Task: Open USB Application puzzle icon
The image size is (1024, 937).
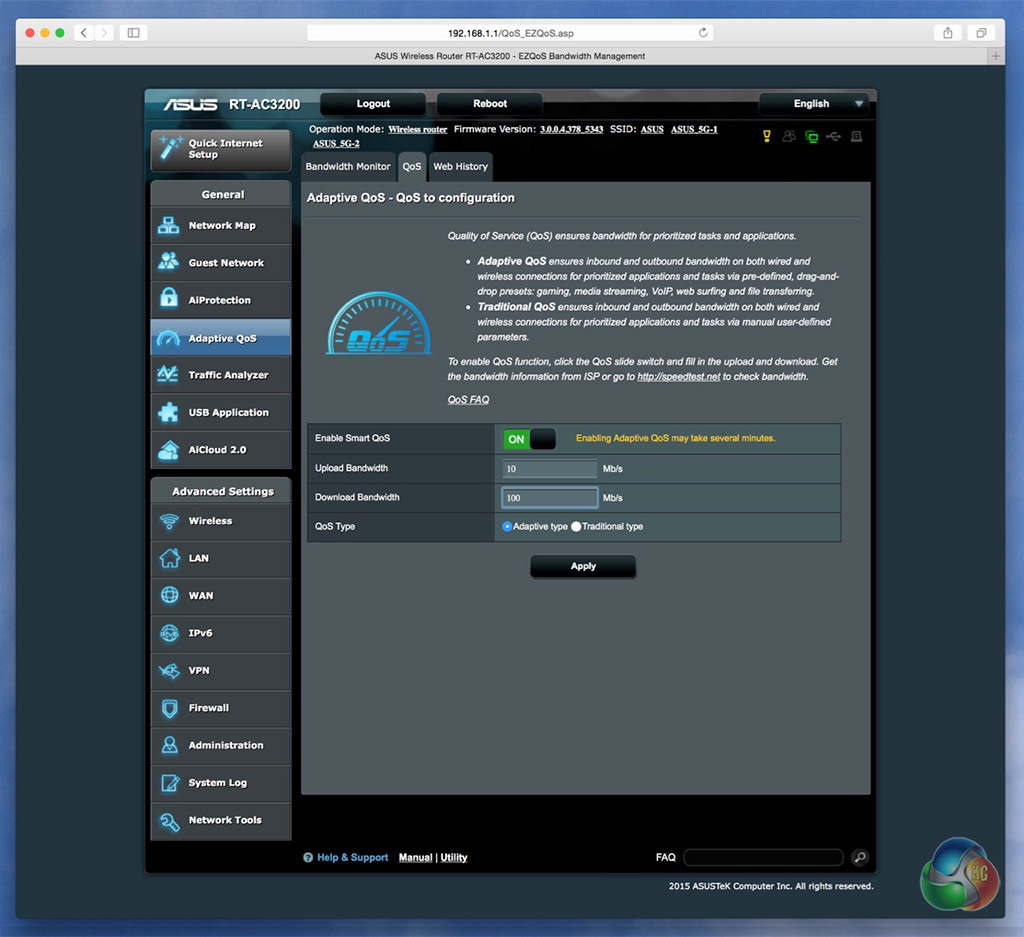Action: tap(168, 412)
